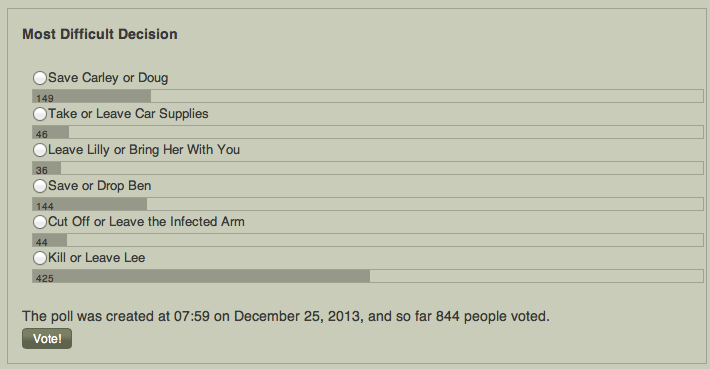Image resolution: width=710 pixels, height=369 pixels.
Task: Choose the Cut Off or Leave Infected Arm radio button
Action: 40,222
